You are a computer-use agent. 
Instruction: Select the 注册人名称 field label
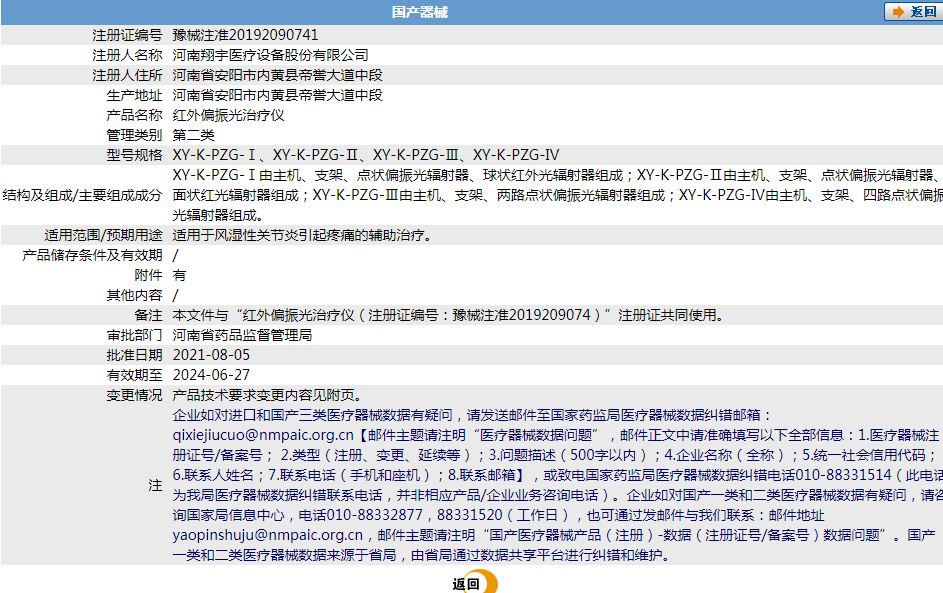127,55
